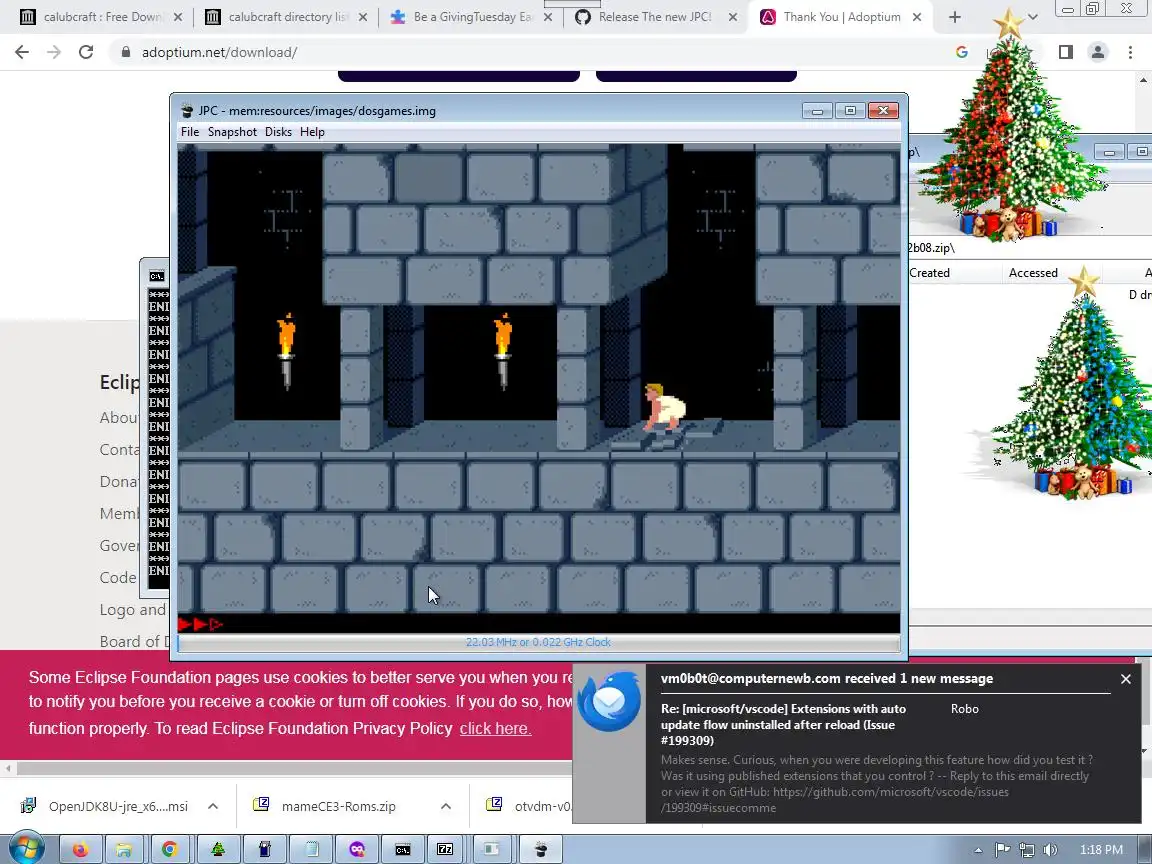This screenshot has width=1152, height=864.
Task: Switch to the calubcraft directory listing tab
Action: tap(287, 16)
